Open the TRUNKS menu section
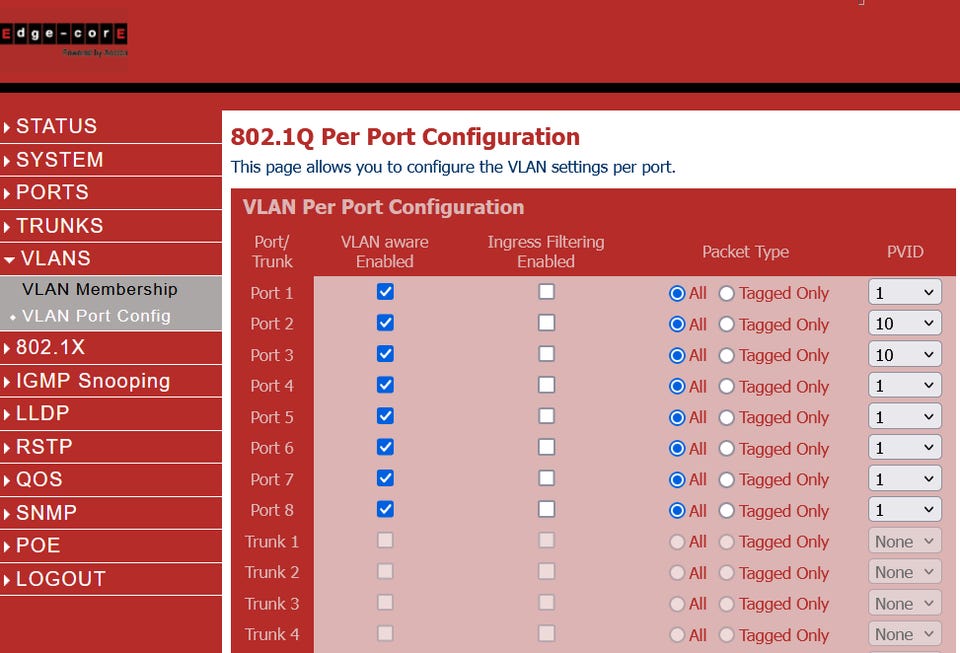The image size is (960, 653). coord(59,226)
